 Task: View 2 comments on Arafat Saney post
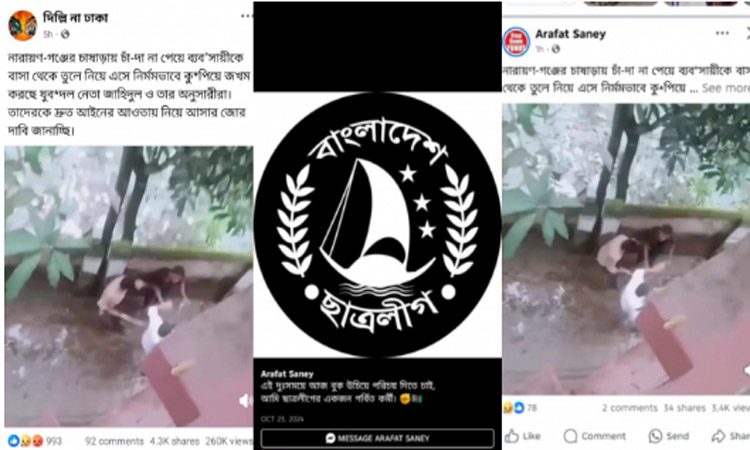[629, 408]
